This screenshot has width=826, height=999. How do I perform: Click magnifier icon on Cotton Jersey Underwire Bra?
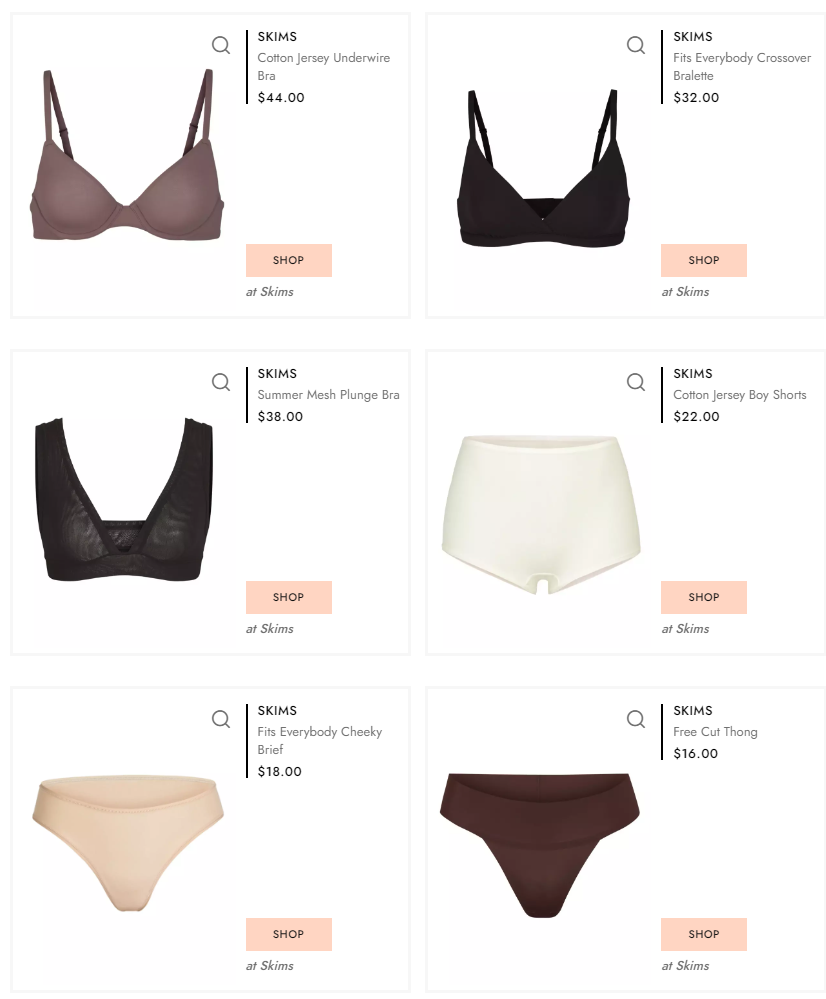pyautogui.click(x=221, y=45)
